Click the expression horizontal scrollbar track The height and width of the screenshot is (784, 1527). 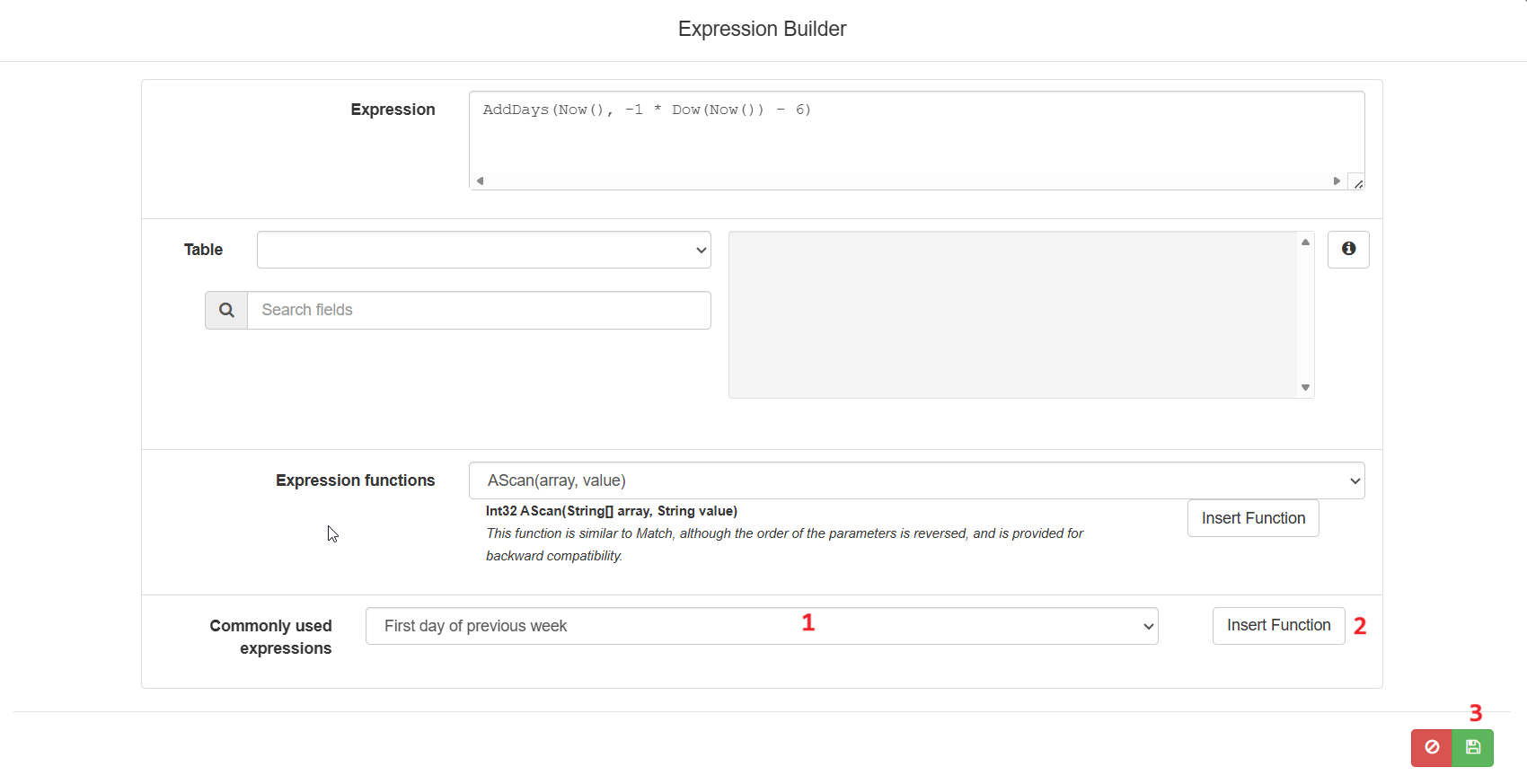coord(908,181)
